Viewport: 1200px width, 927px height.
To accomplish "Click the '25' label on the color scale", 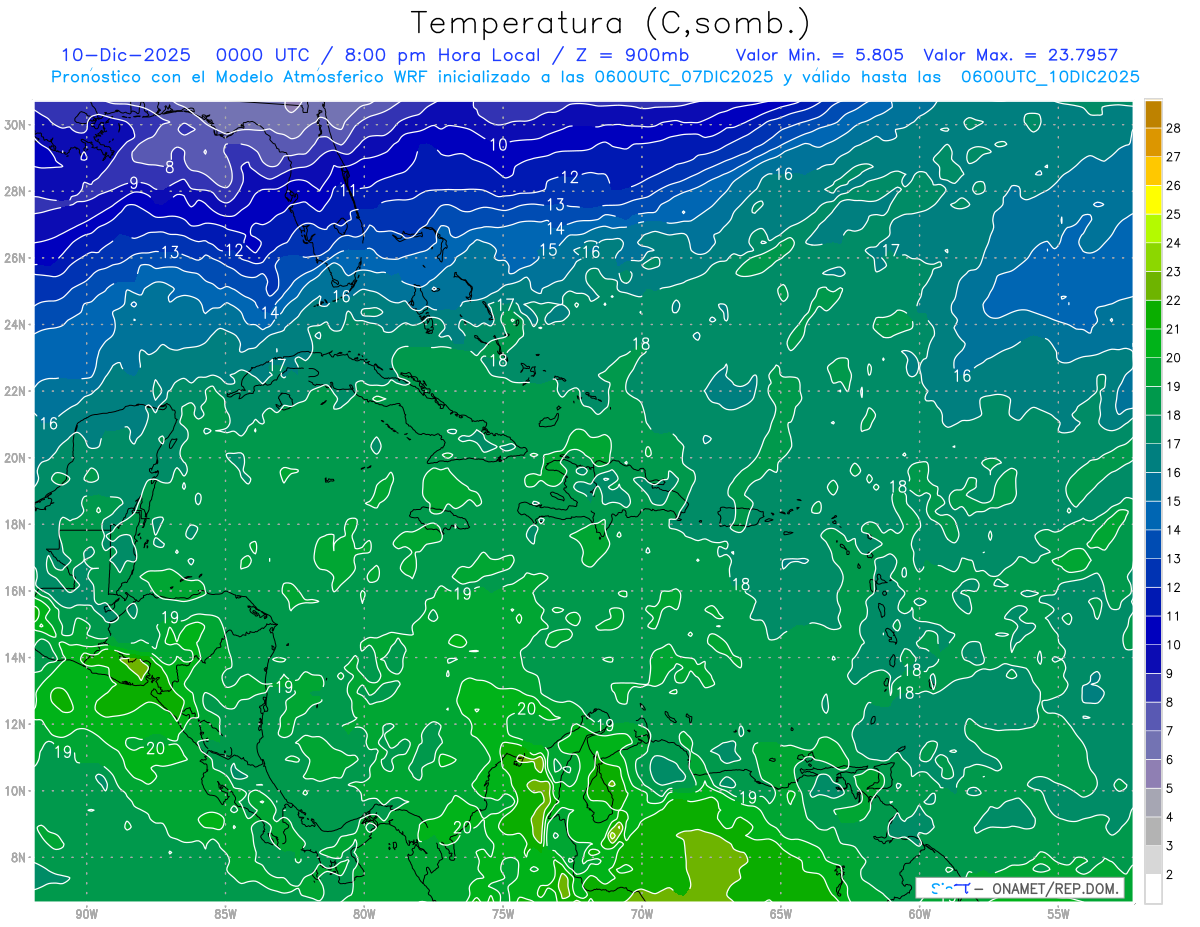I will coord(1174,214).
